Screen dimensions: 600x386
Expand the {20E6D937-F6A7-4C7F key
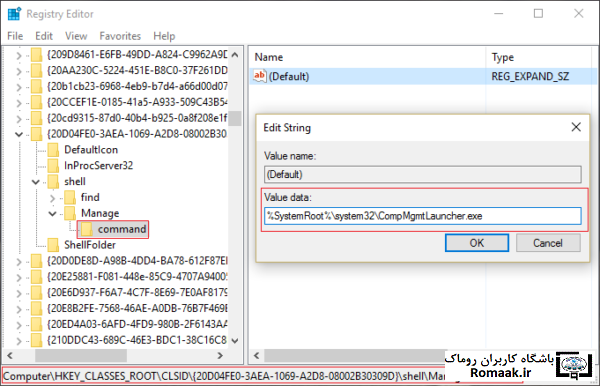18,293
